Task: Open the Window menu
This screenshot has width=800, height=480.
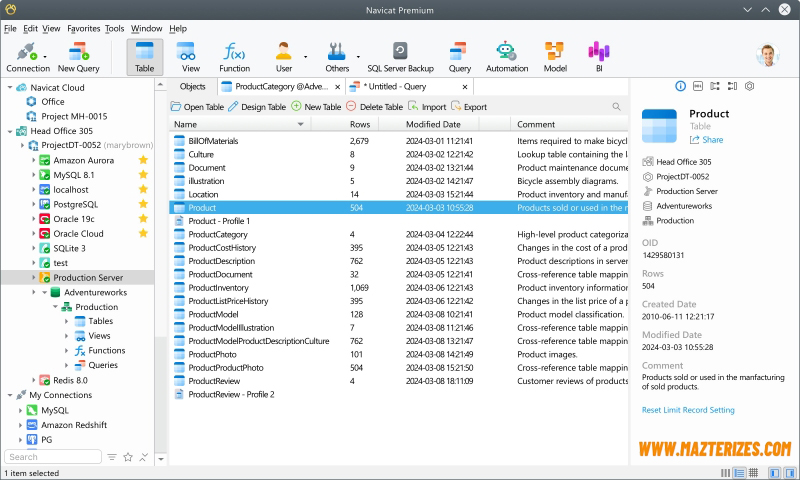Action: [x=146, y=29]
